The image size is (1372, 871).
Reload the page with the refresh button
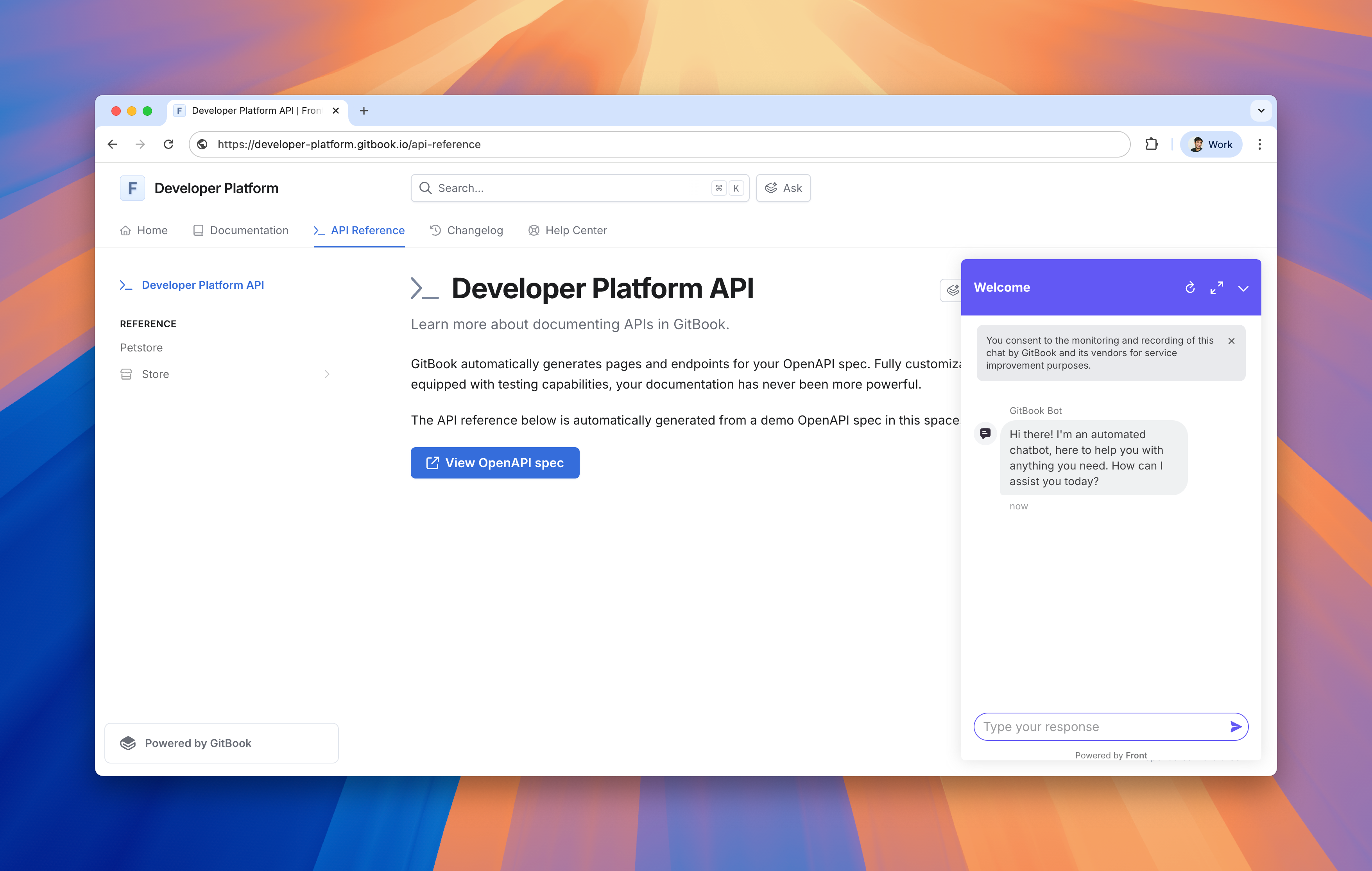tap(168, 144)
